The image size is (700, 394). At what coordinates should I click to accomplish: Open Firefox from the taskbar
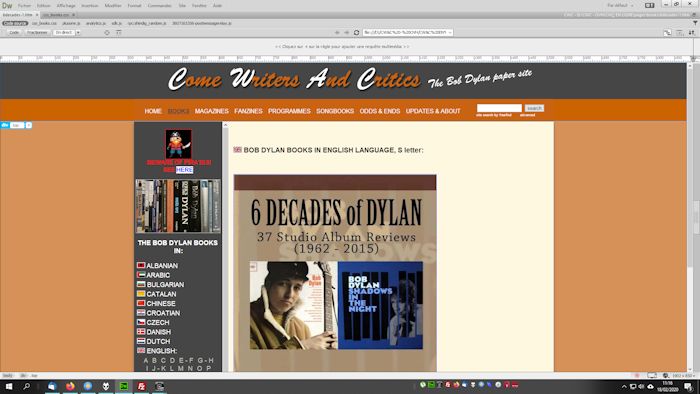[70, 386]
